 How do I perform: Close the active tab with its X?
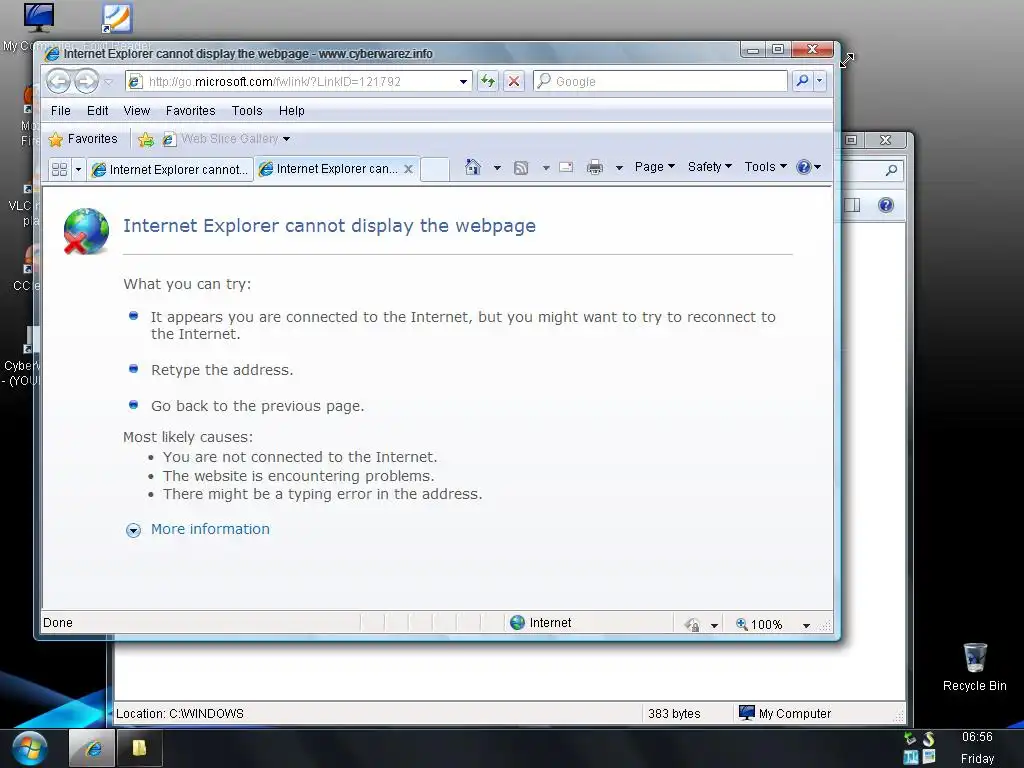pos(408,169)
